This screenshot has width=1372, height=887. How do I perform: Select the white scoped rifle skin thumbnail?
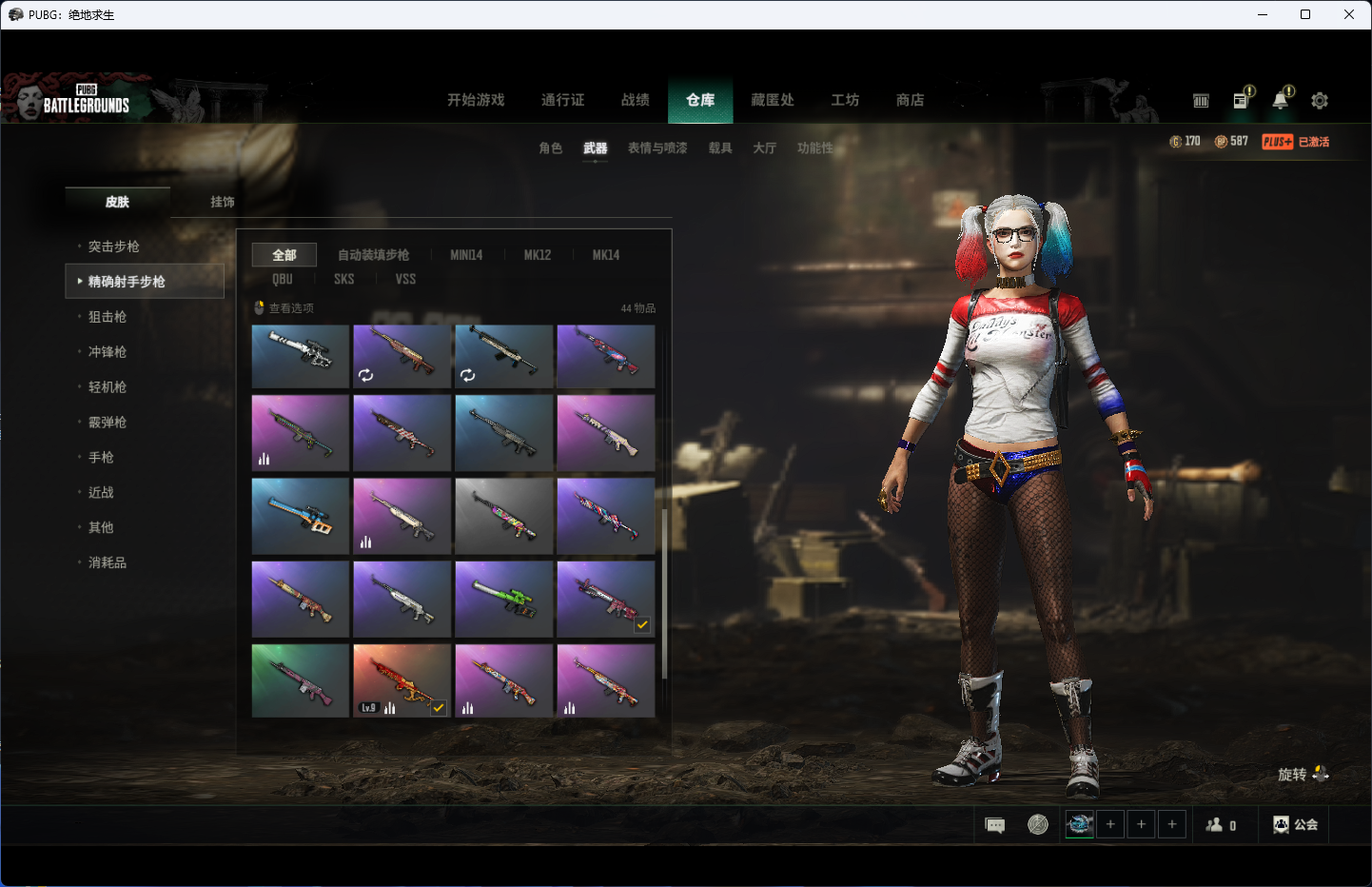point(301,357)
